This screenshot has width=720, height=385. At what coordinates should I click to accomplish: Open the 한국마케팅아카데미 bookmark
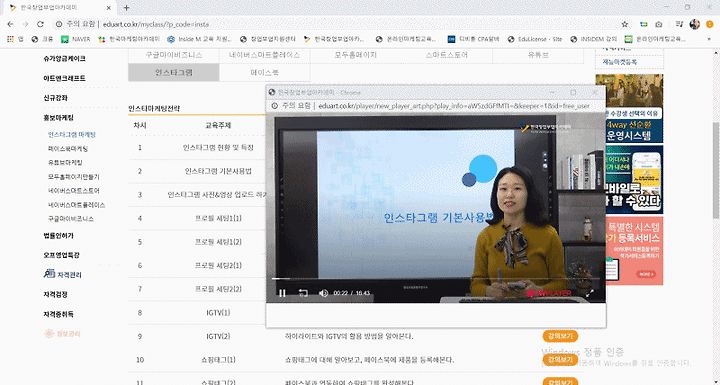pyautogui.click(x=129, y=40)
